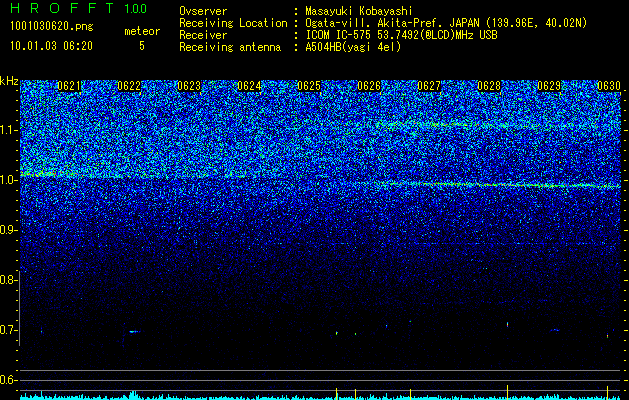Click the 1.0 kHz axis label
The image size is (629, 400).
9,180
